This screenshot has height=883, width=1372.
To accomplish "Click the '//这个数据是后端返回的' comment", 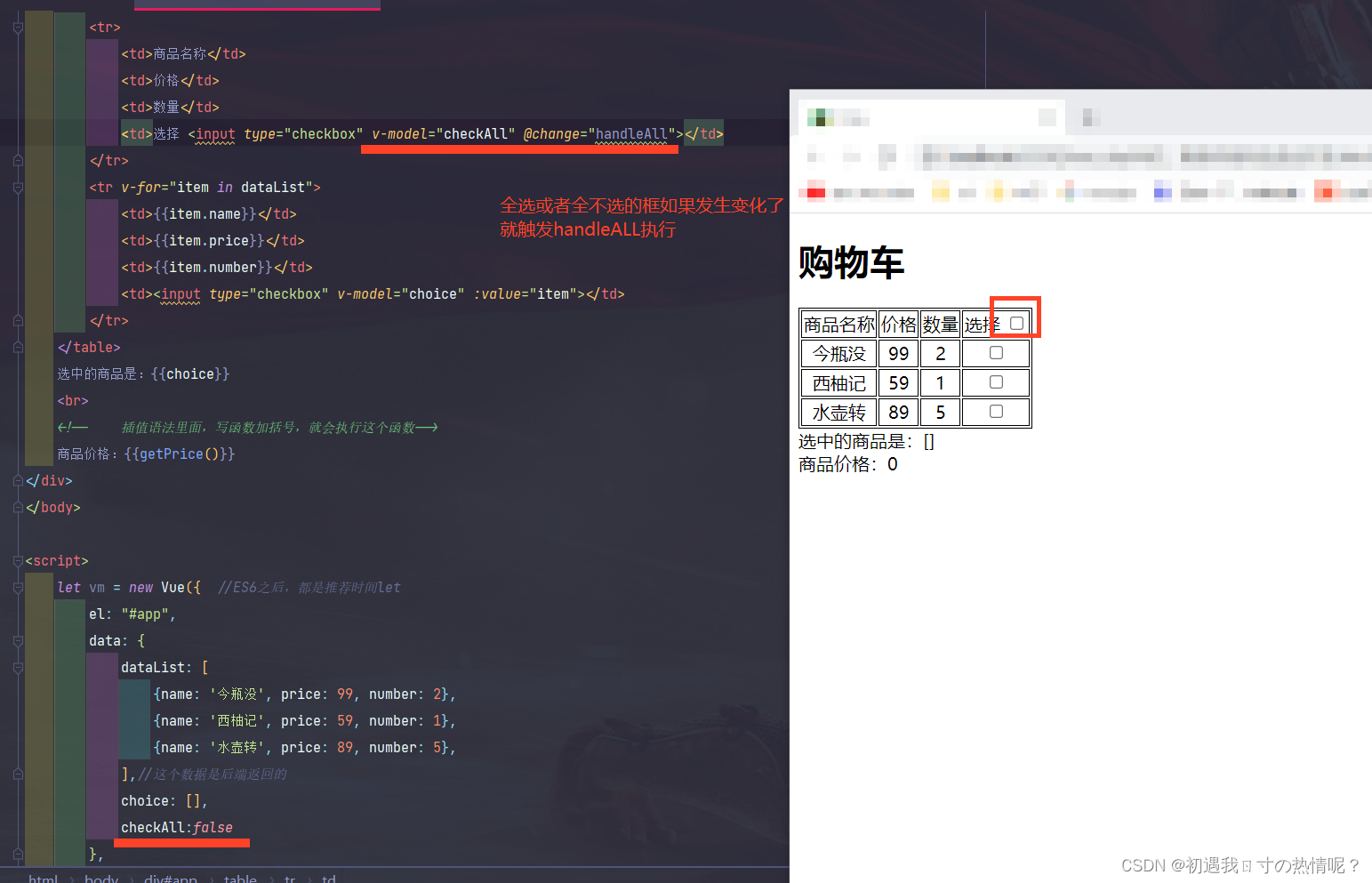I will click(x=213, y=775).
